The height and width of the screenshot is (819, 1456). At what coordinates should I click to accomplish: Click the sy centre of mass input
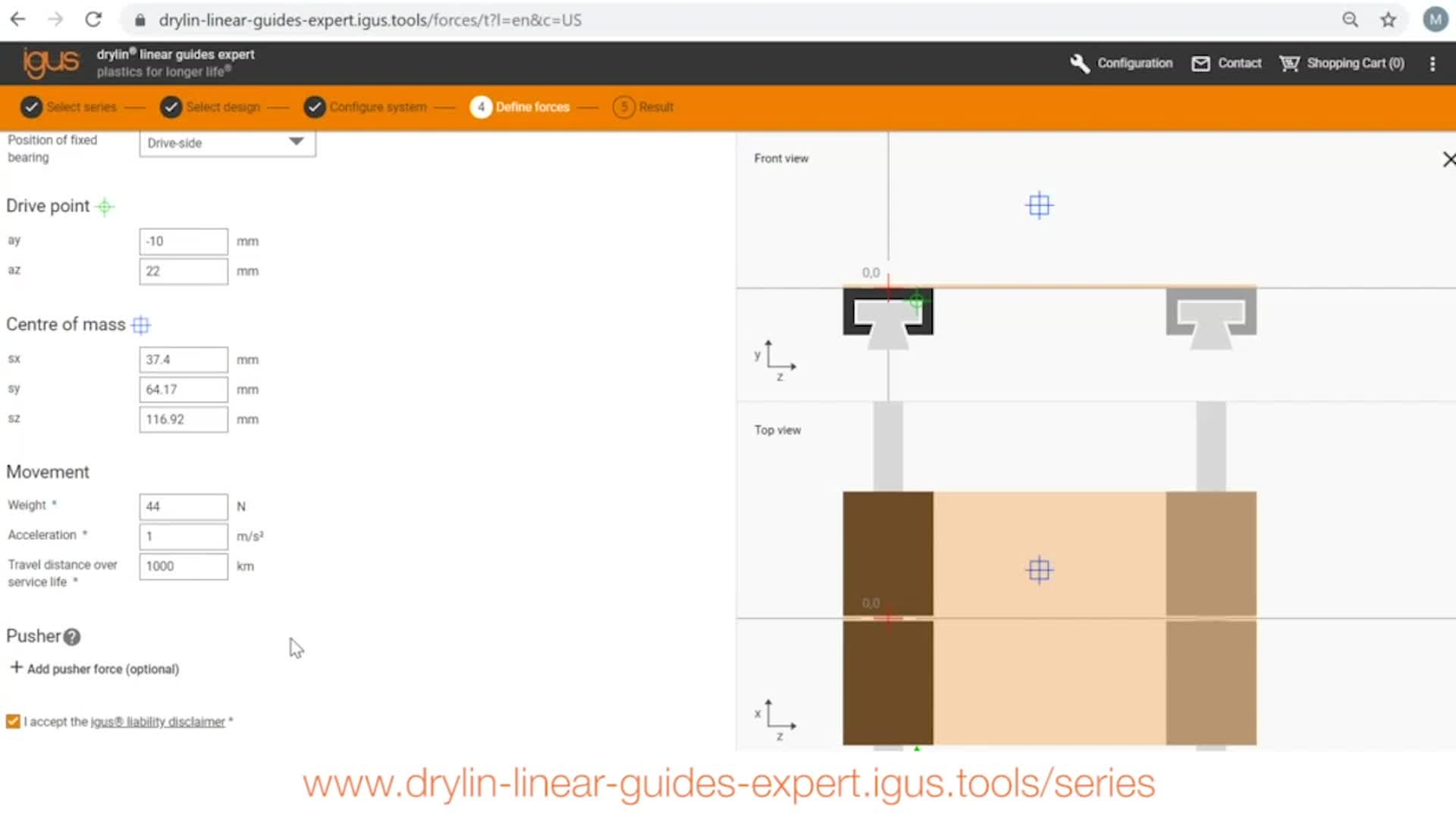tap(184, 390)
